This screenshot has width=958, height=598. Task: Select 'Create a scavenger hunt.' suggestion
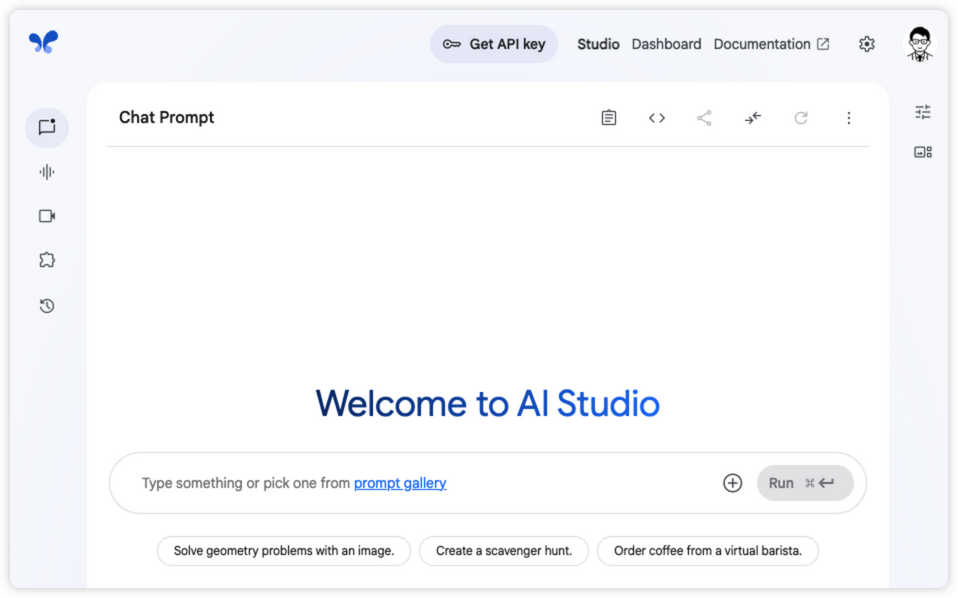(504, 551)
